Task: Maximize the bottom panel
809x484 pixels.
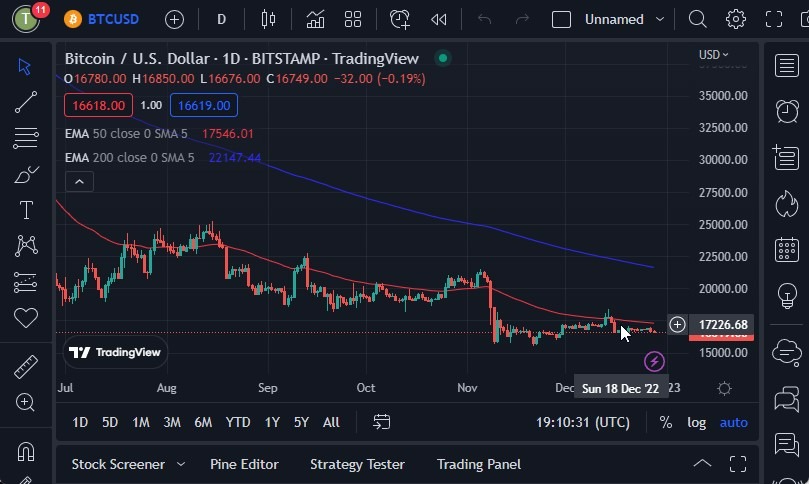Action: pos(738,464)
